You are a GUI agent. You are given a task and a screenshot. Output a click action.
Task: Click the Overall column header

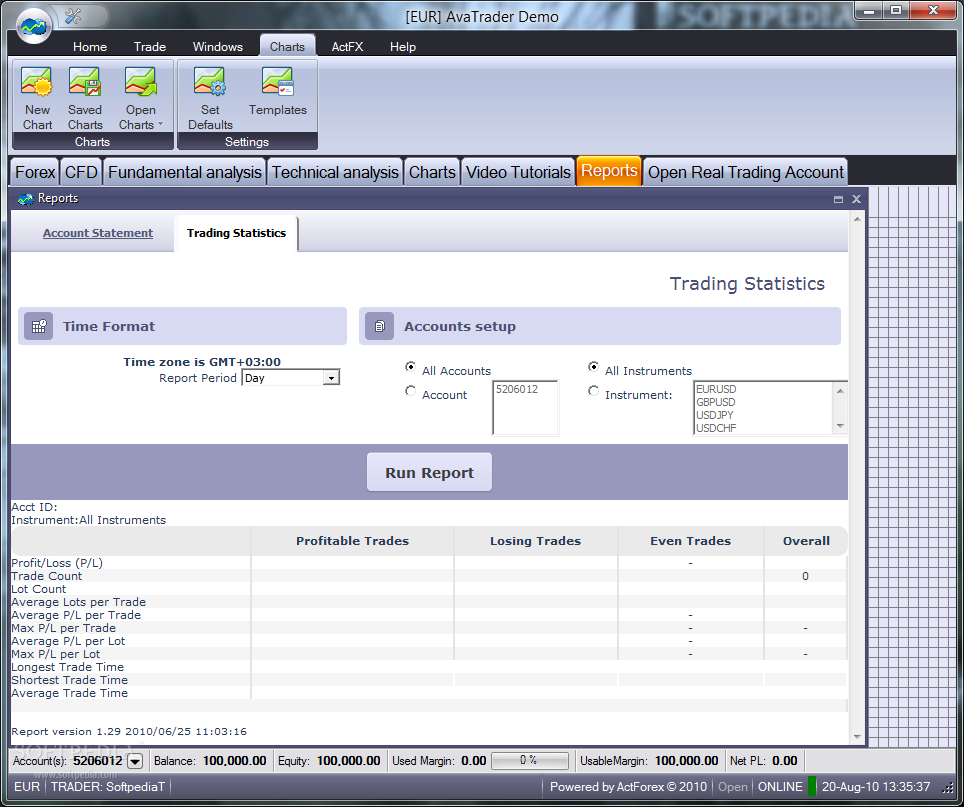click(x=806, y=541)
